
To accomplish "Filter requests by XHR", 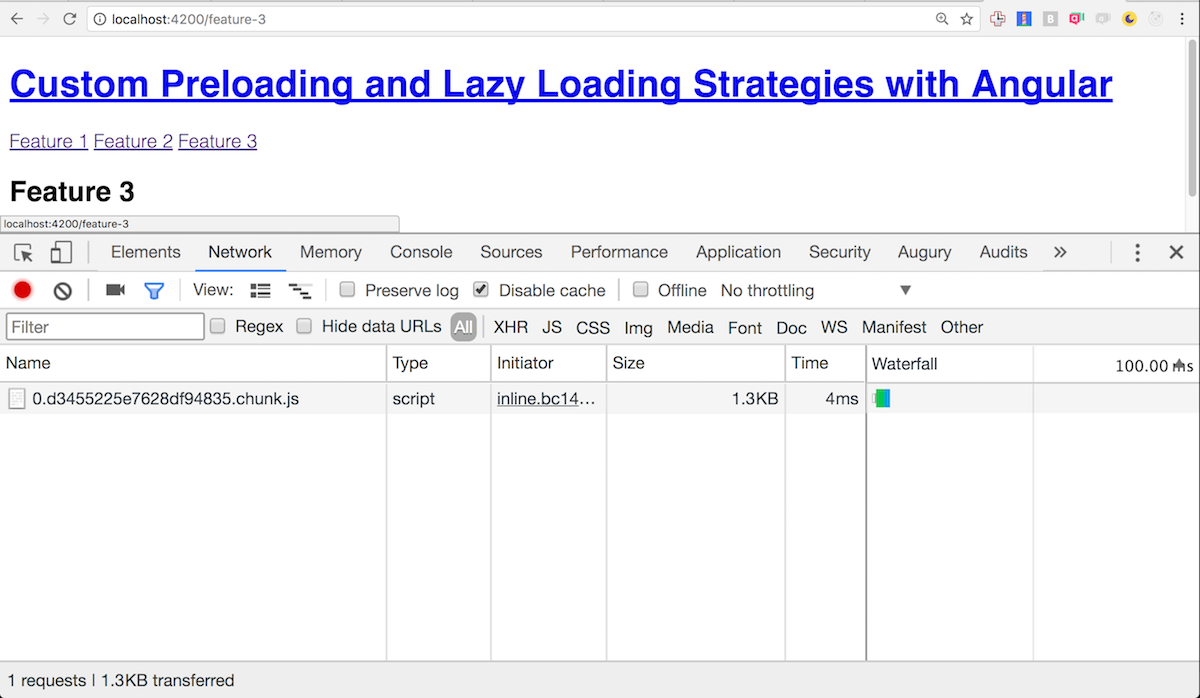I will (x=511, y=327).
